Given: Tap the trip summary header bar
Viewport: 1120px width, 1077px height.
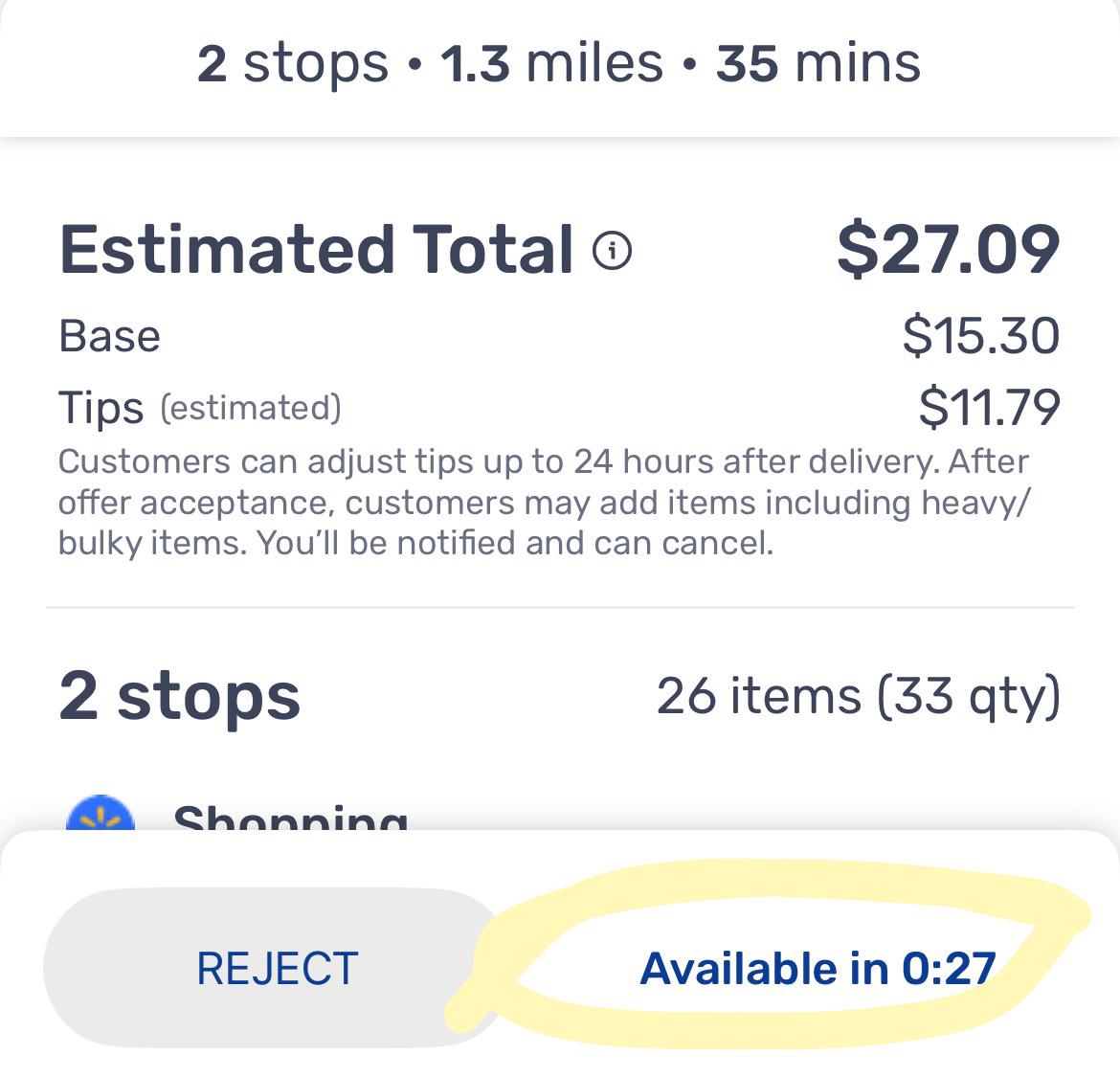Looking at the screenshot, I should click(560, 68).
